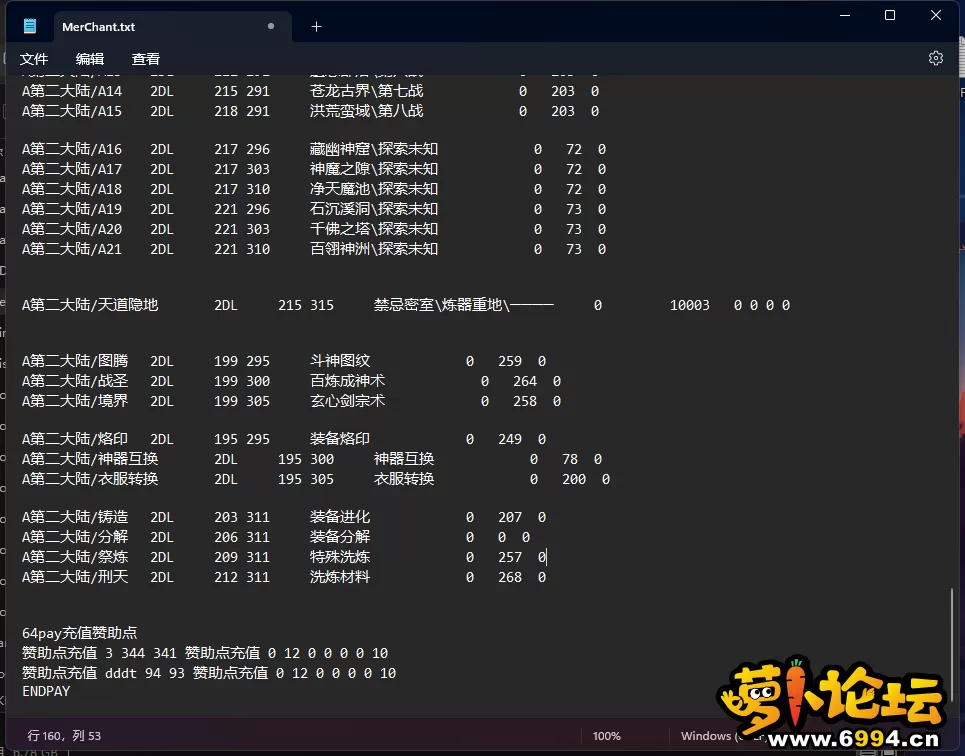Click text 净天魔池\探索未知
965x756 pixels.
pos(374,189)
